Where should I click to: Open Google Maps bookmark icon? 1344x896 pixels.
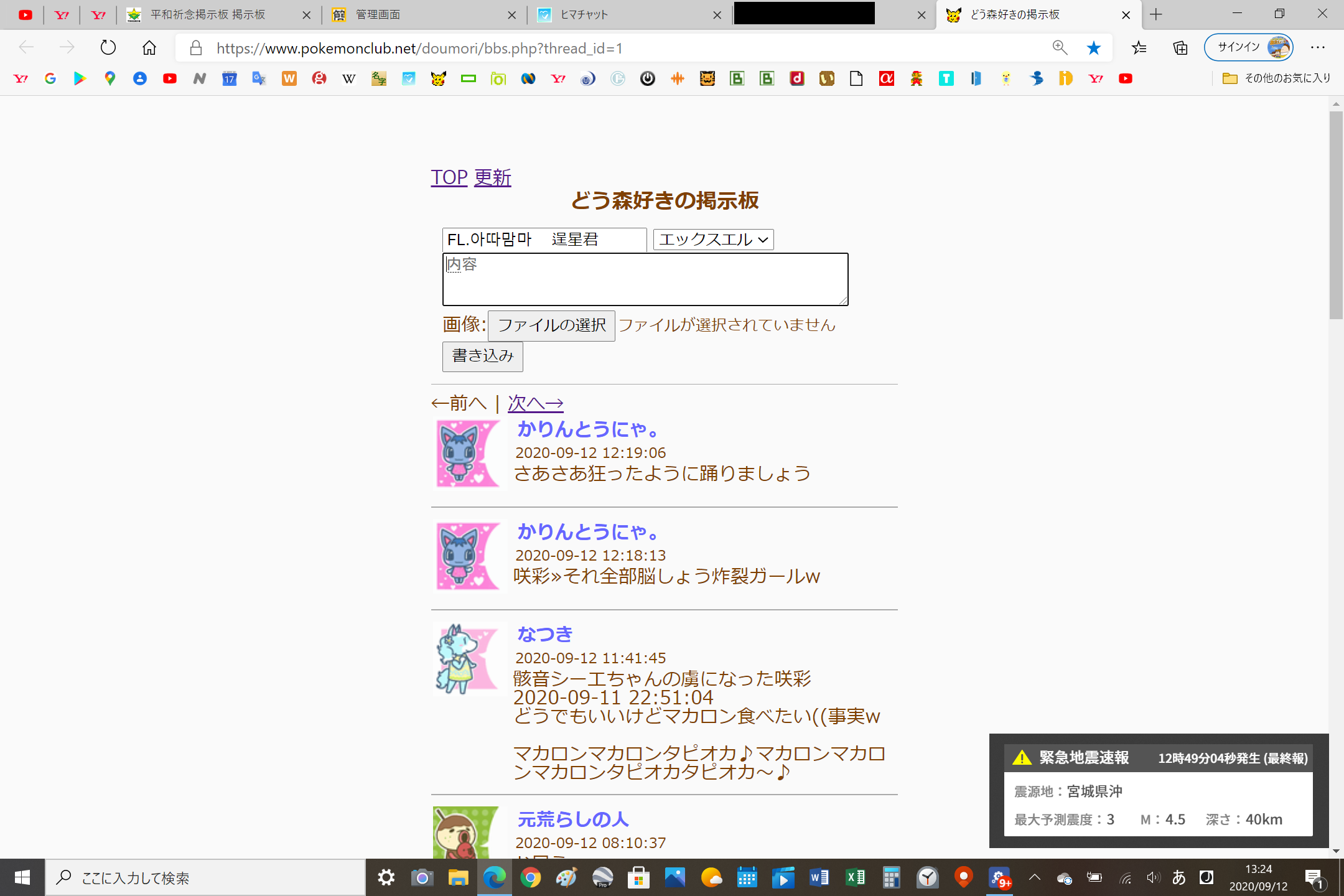pos(110,78)
